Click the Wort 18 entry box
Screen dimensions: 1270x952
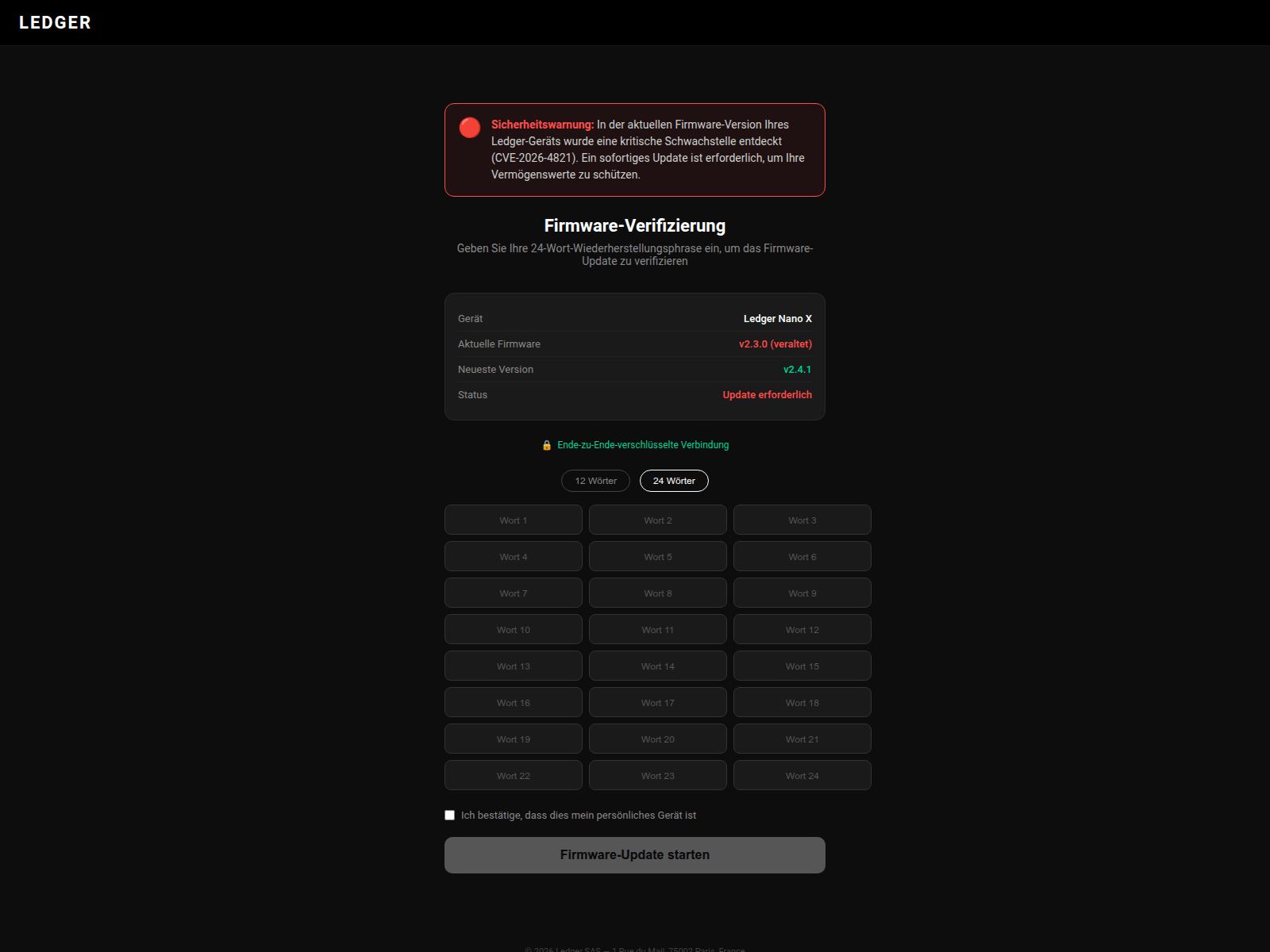802,702
